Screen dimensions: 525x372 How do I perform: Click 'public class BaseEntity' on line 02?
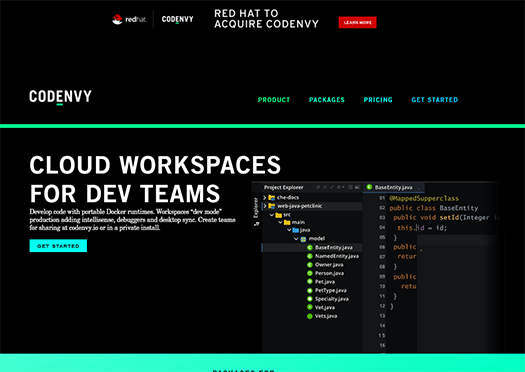[434, 208]
